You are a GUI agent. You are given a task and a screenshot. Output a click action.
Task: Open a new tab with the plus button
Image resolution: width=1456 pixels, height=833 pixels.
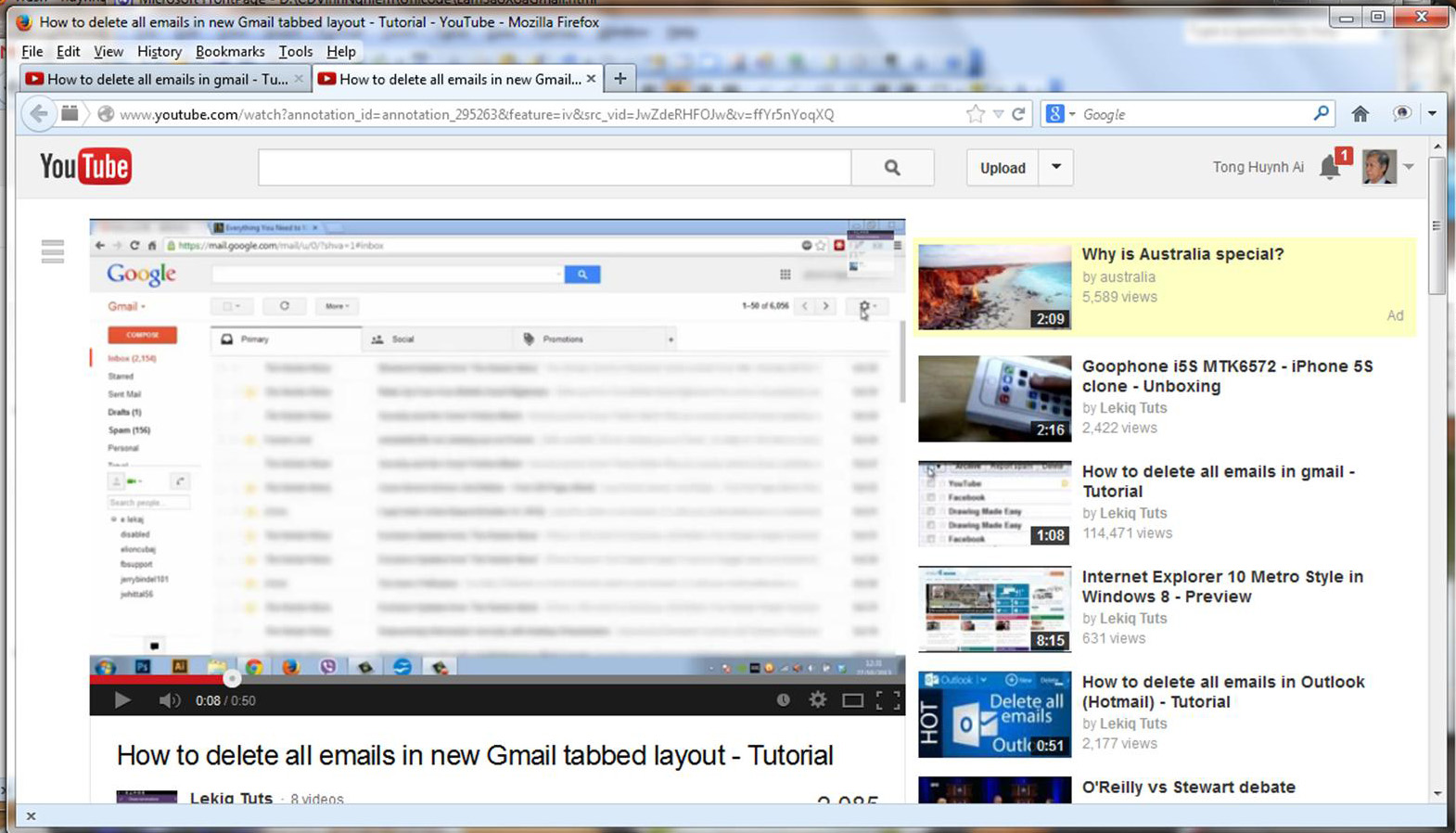click(x=619, y=79)
